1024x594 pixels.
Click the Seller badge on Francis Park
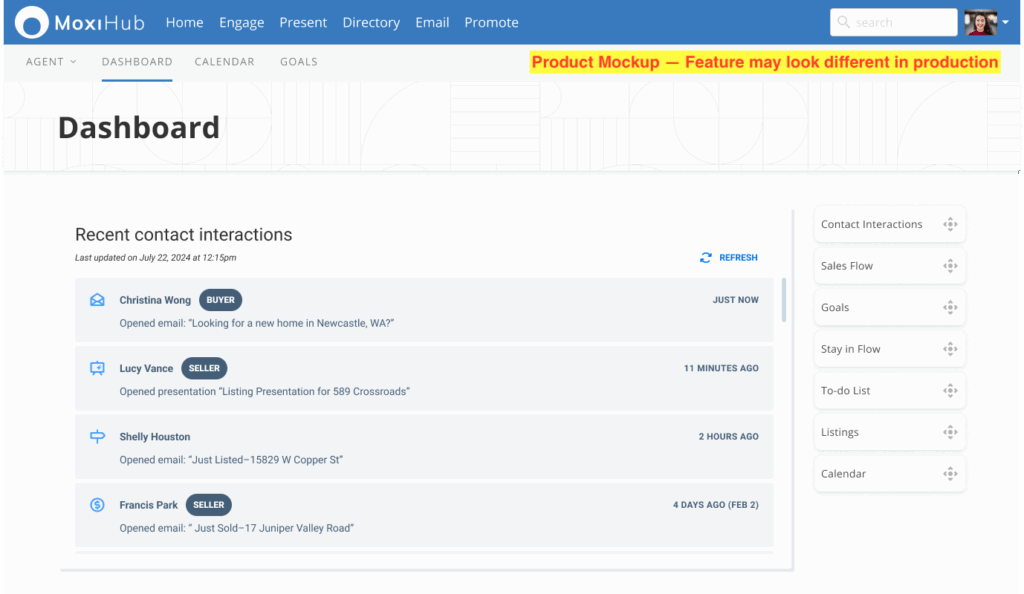click(x=208, y=505)
